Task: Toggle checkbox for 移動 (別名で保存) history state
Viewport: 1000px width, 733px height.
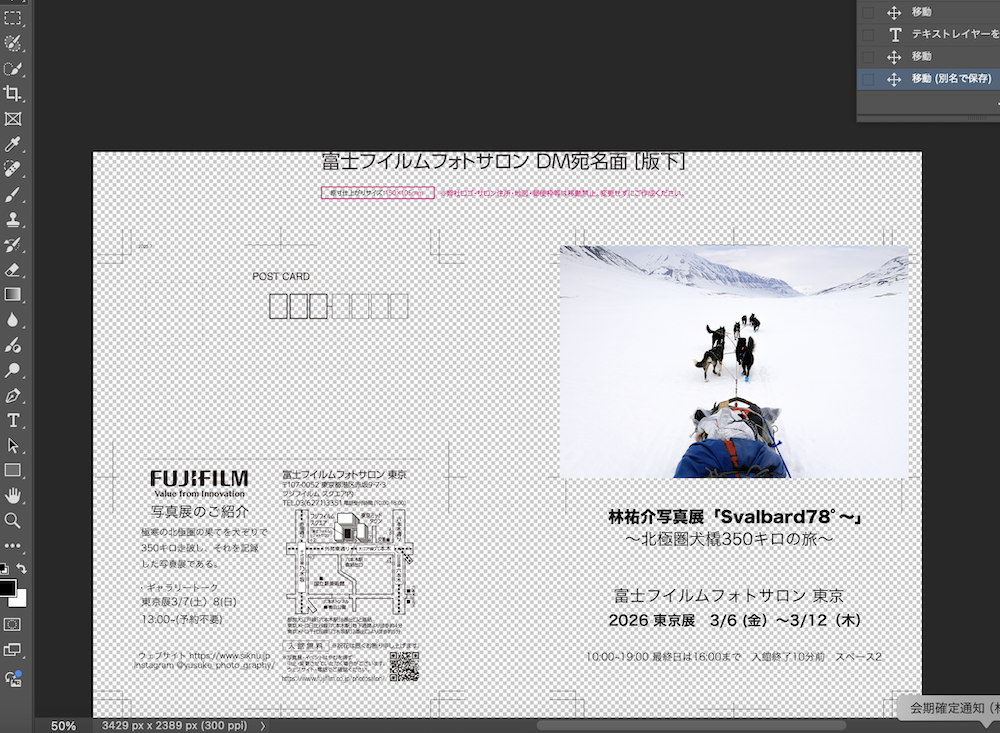Action: tap(868, 79)
